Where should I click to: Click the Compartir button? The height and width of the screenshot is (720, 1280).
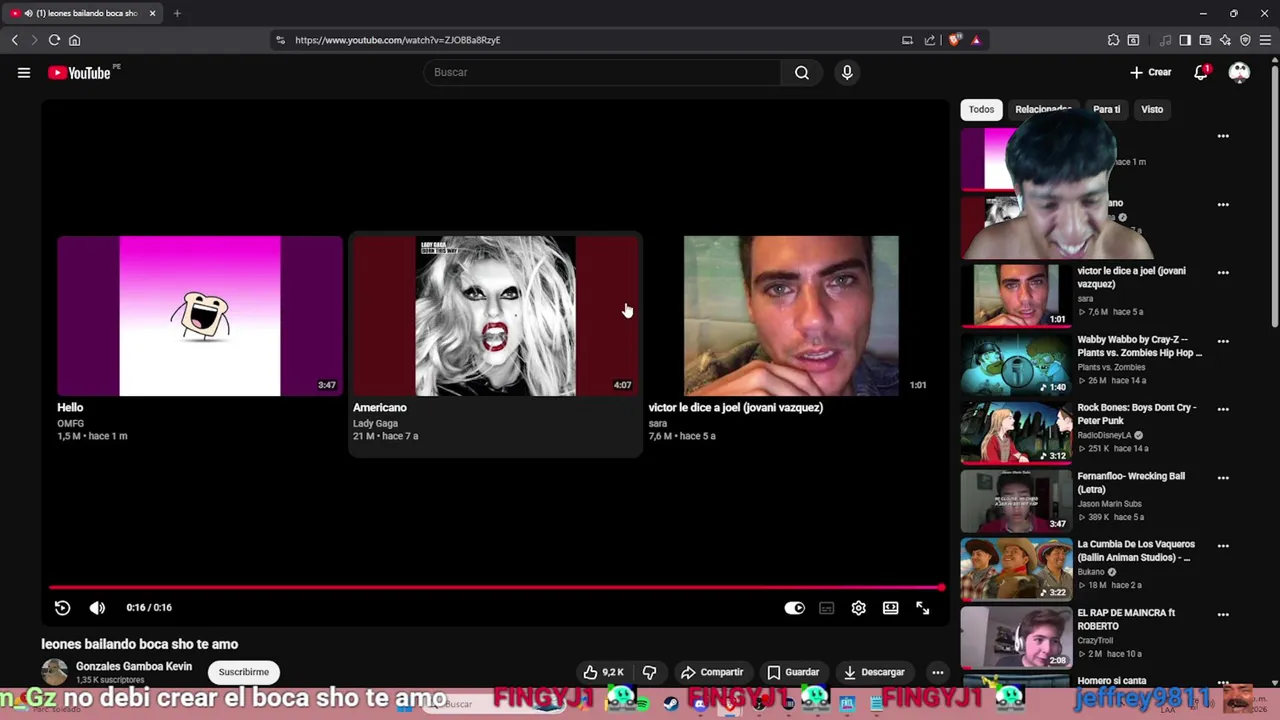coord(712,672)
